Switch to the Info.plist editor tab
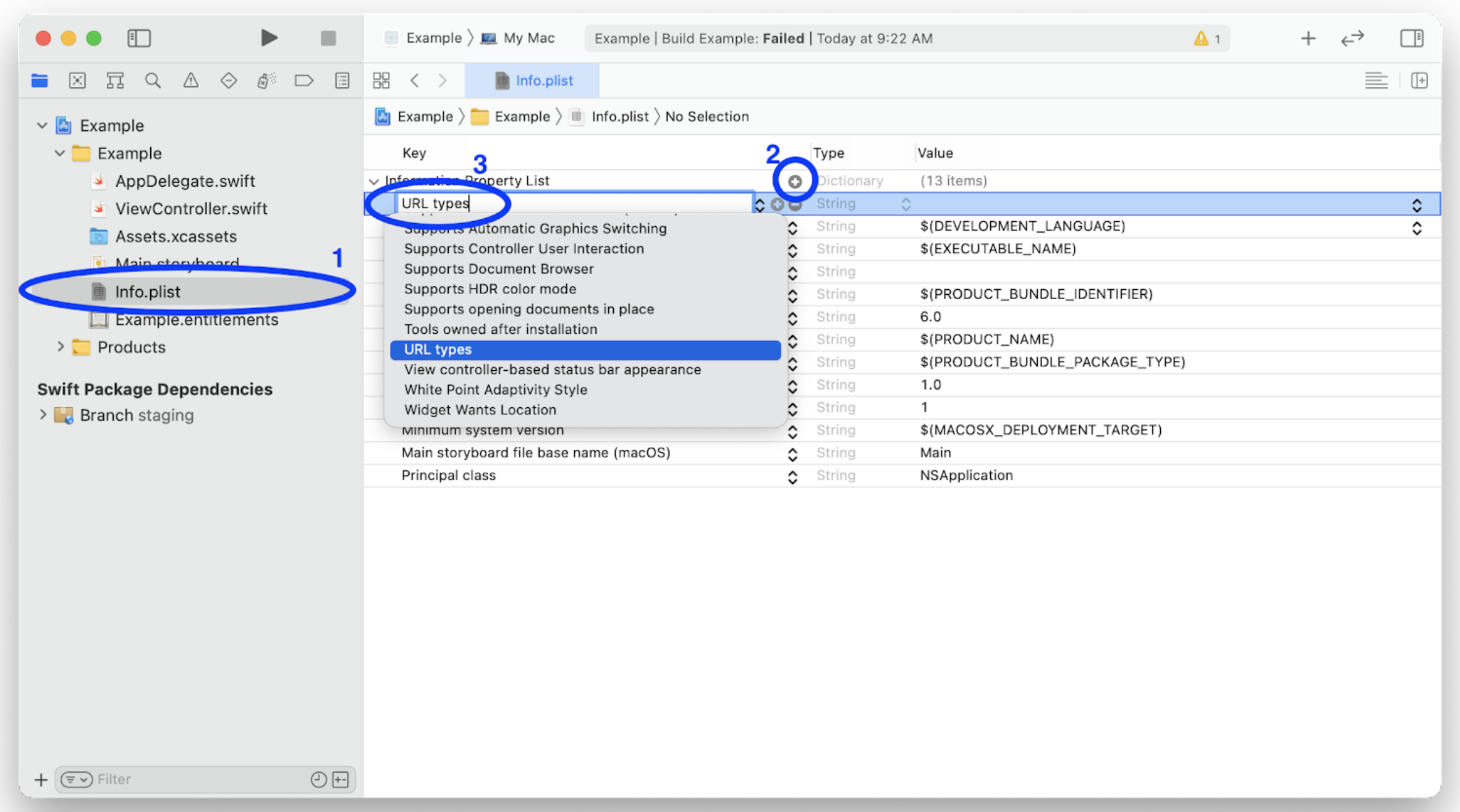Screen dimensions: 1460x812 pos(532,80)
